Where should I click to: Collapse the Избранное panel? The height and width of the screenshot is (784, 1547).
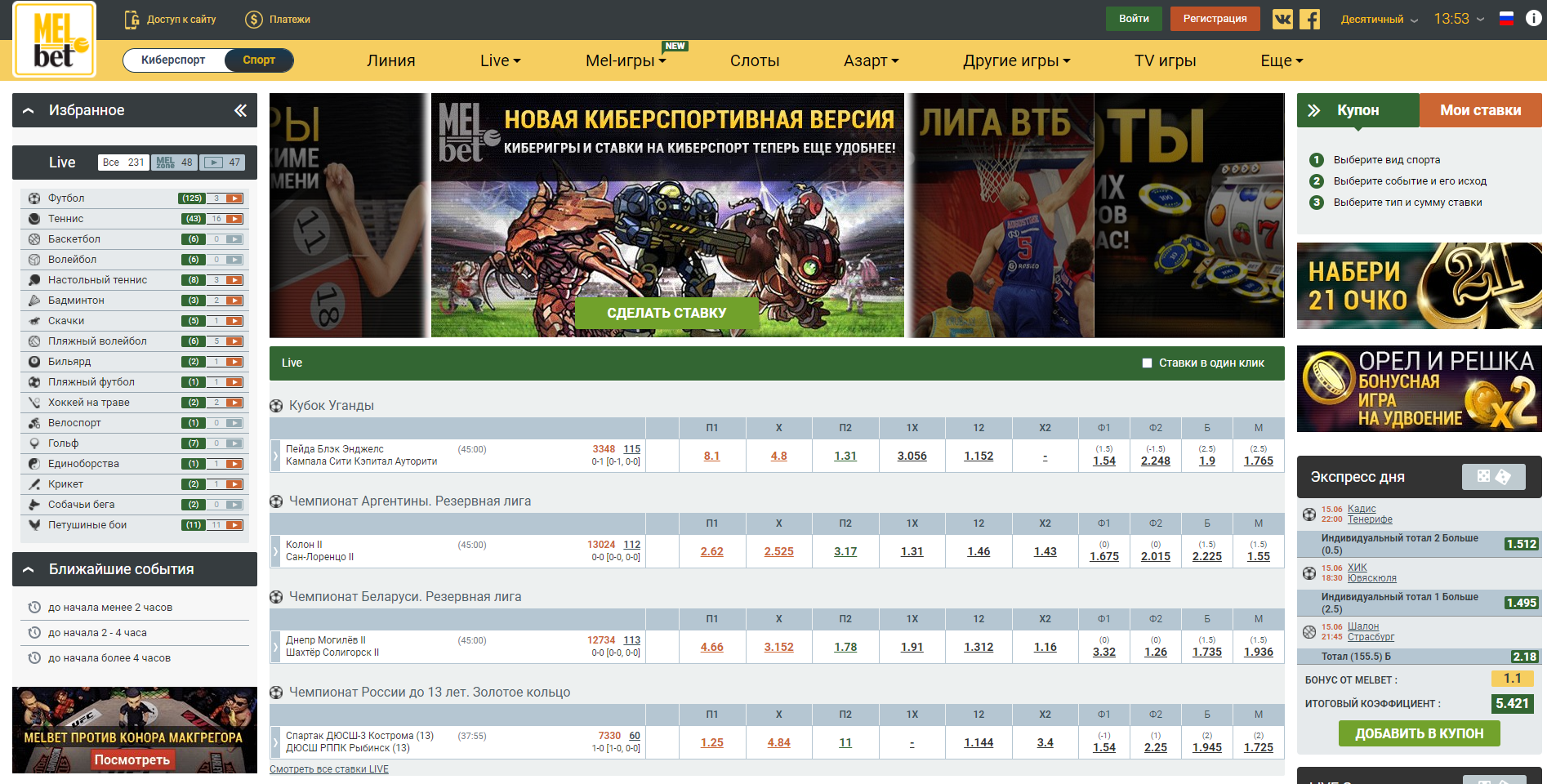pyautogui.click(x=29, y=111)
